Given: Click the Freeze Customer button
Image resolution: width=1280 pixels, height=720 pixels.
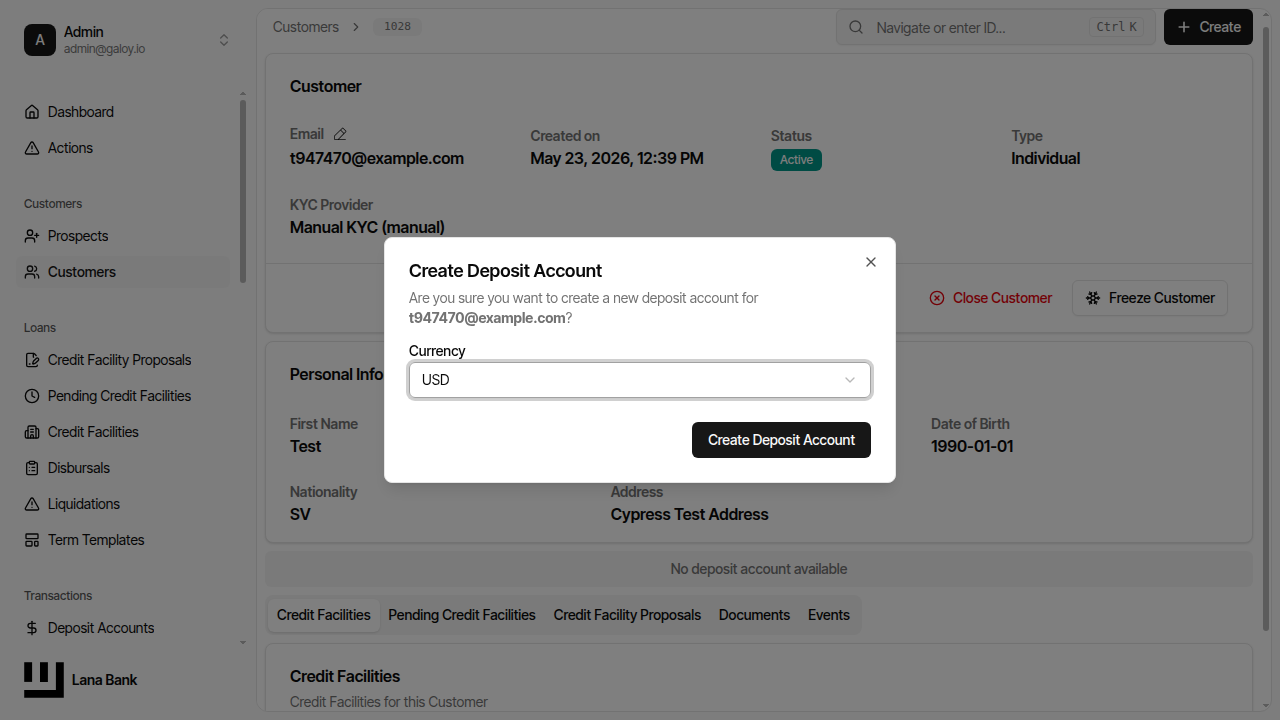Looking at the screenshot, I should click(x=1150, y=298).
